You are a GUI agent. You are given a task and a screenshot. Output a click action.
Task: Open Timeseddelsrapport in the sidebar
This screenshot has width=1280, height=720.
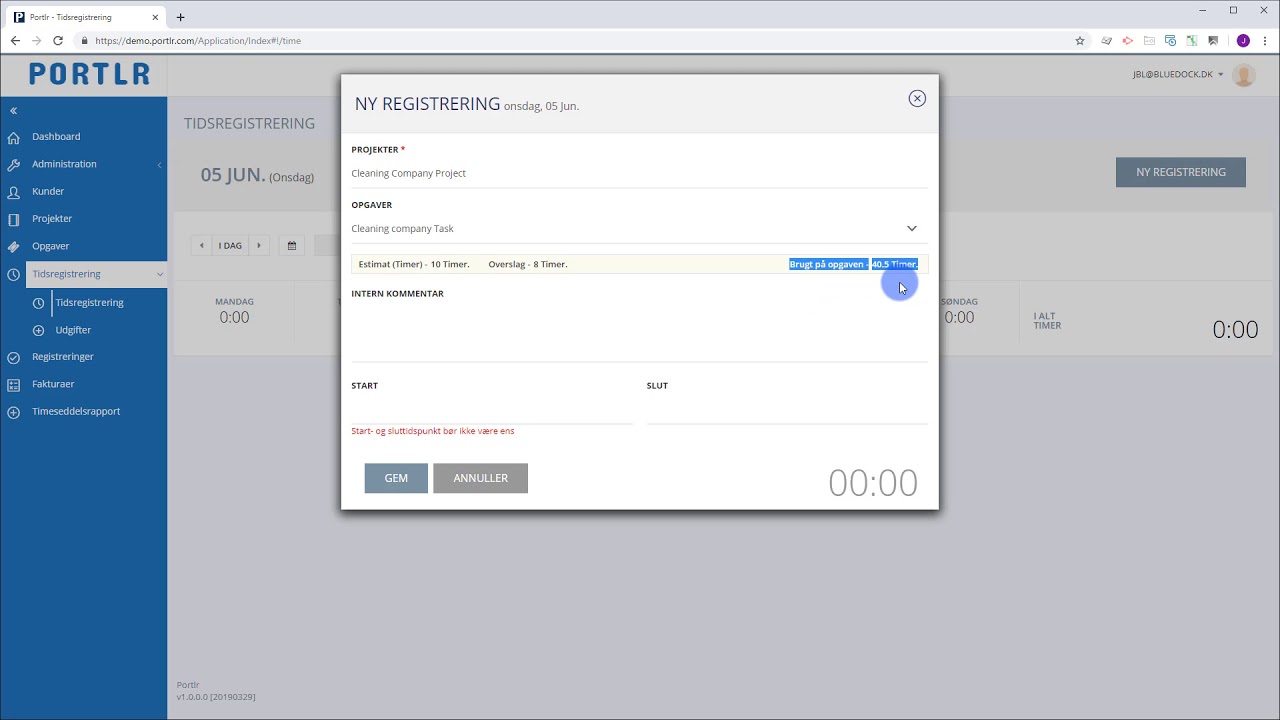click(x=76, y=411)
